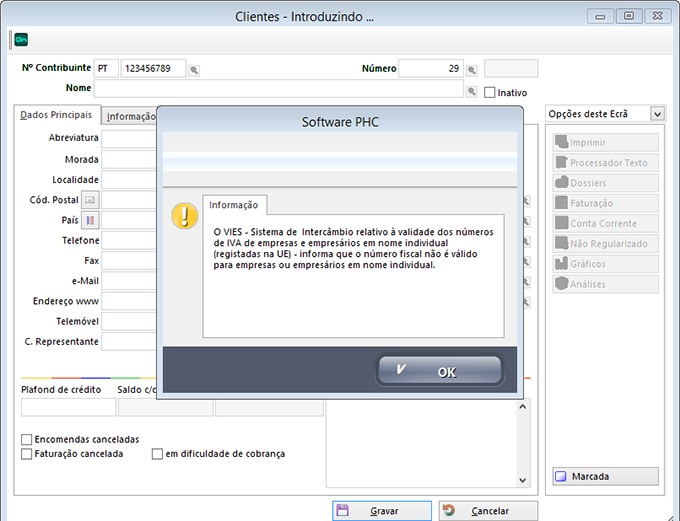Viewport: 680px width, 521px height.
Task: Click the country prefix PT field
Action: 106,69
